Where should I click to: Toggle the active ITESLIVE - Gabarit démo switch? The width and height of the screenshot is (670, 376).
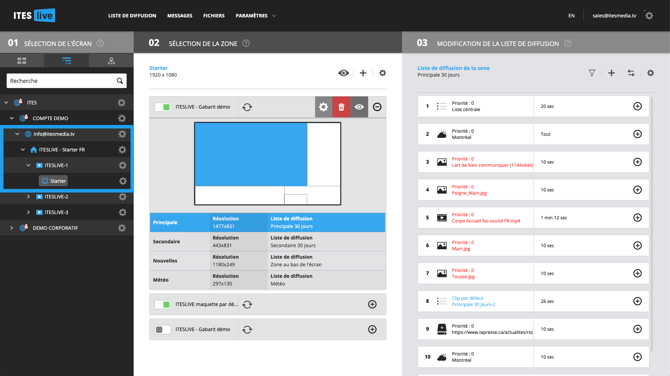pyautogui.click(x=162, y=107)
